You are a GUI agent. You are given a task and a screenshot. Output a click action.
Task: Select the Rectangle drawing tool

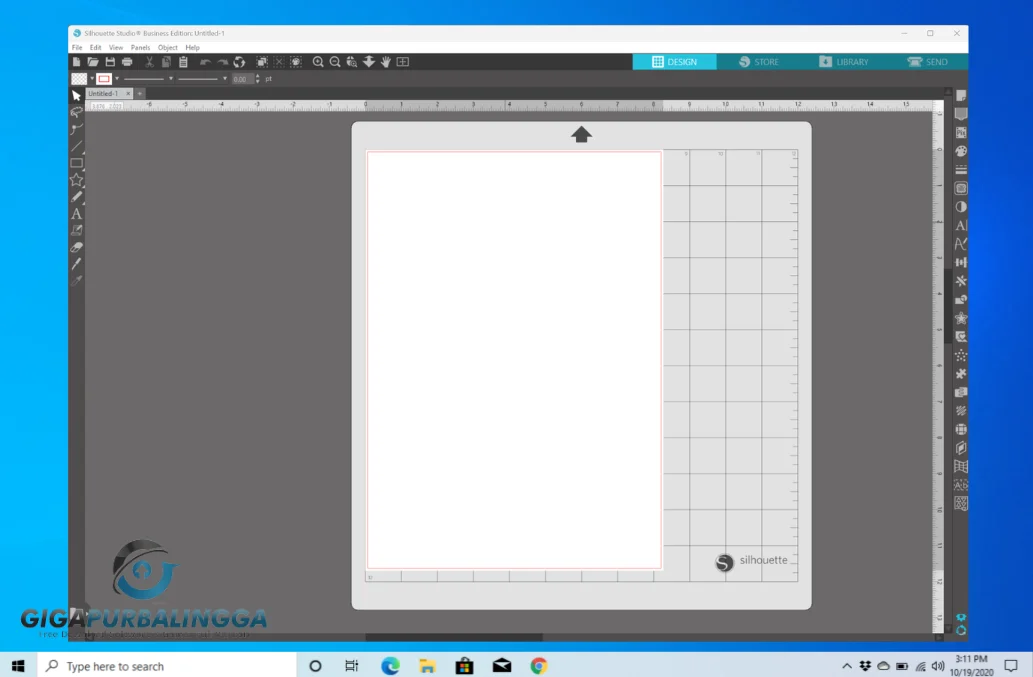pyautogui.click(x=76, y=163)
